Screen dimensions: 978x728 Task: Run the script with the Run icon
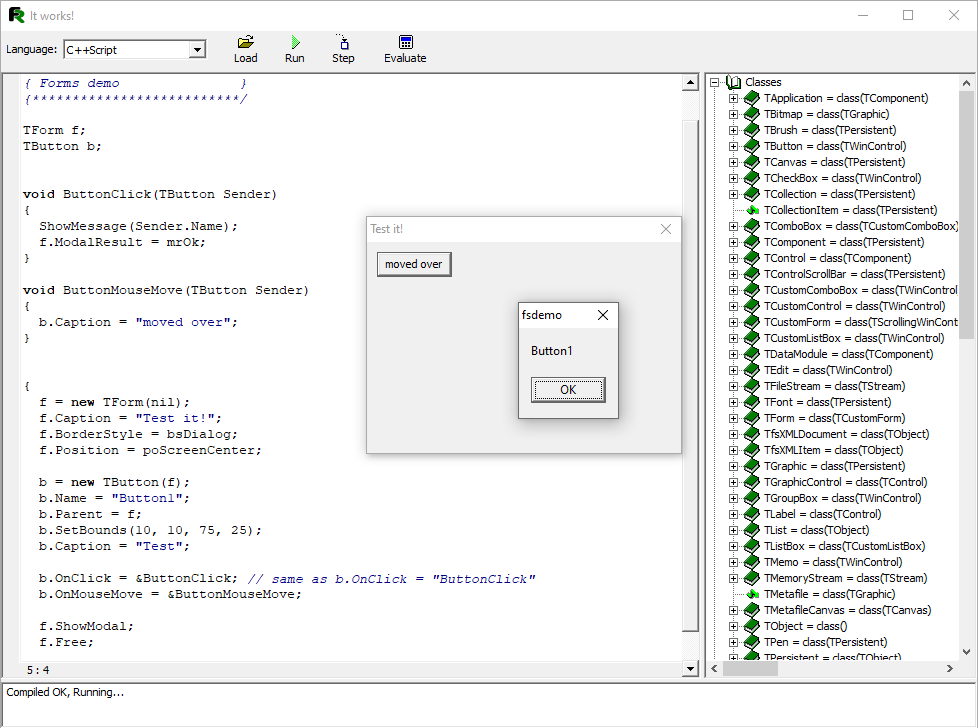[x=294, y=42]
